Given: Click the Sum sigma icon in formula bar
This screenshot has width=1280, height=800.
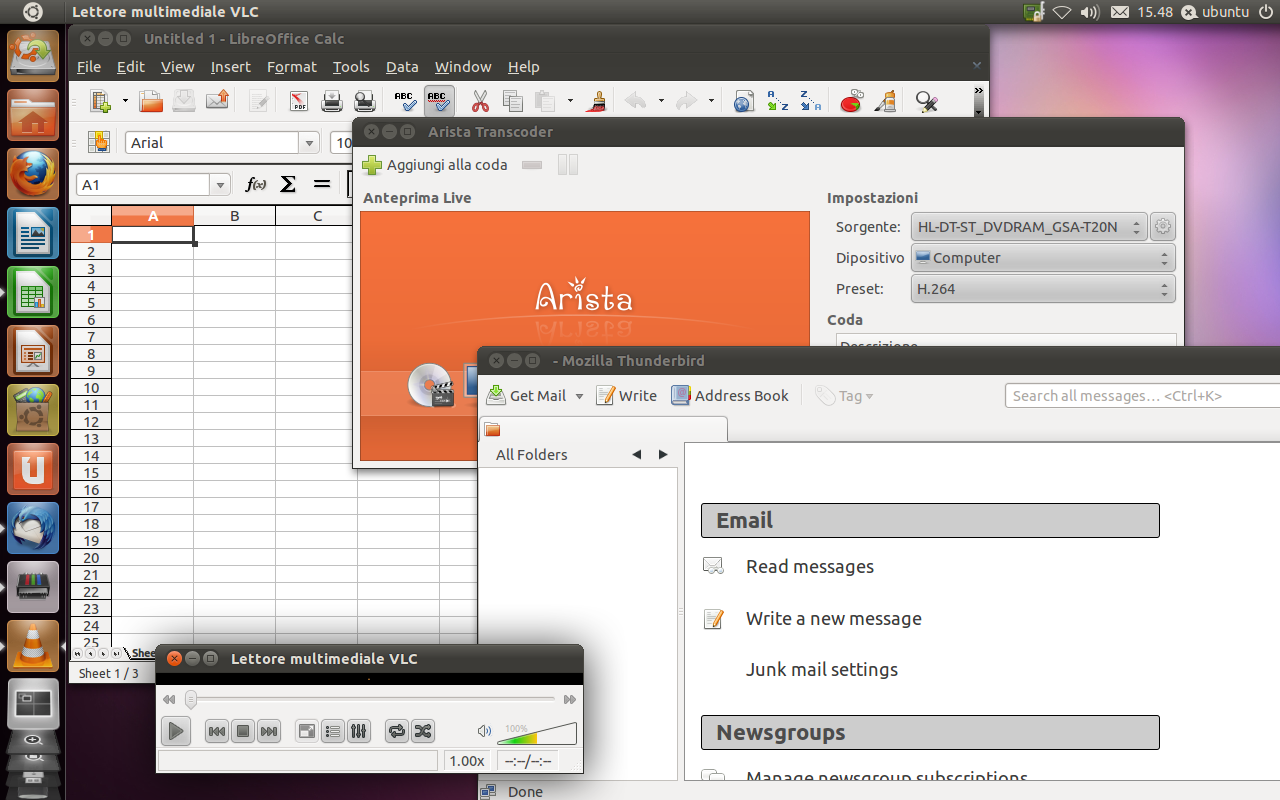Looking at the screenshot, I should coord(288,184).
